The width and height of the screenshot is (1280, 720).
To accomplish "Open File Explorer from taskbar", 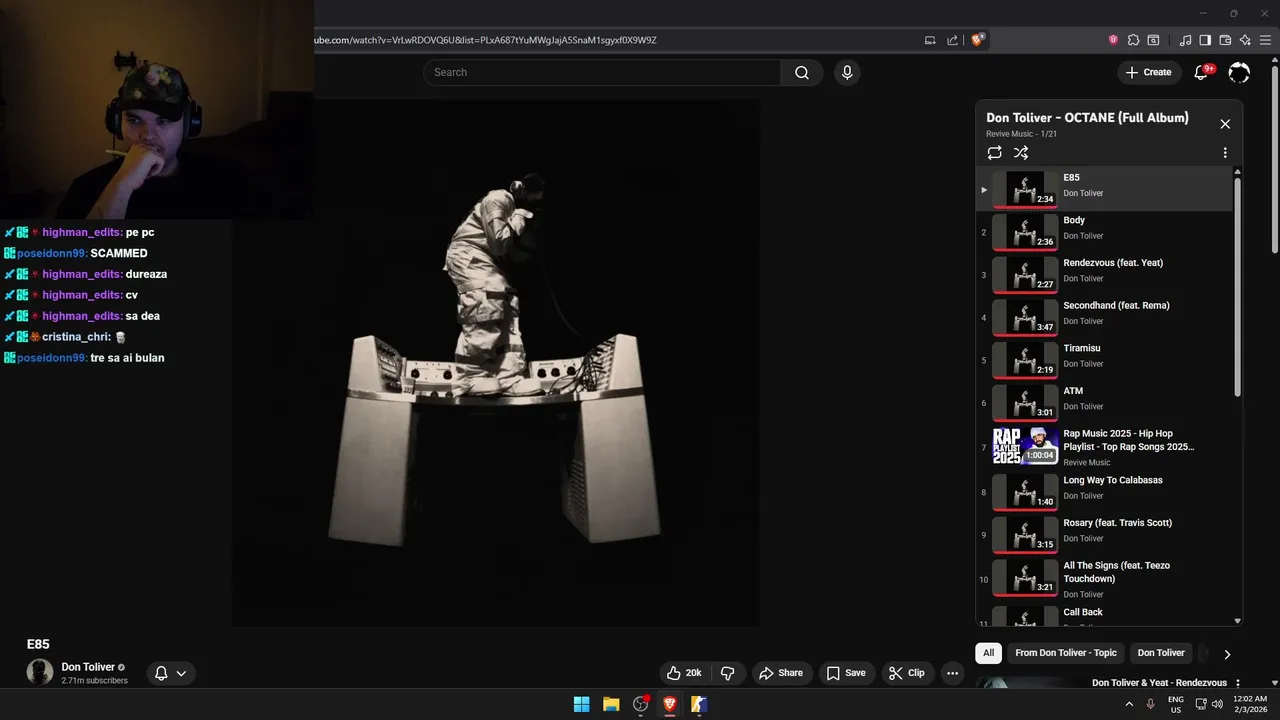I will [x=611, y=704].
